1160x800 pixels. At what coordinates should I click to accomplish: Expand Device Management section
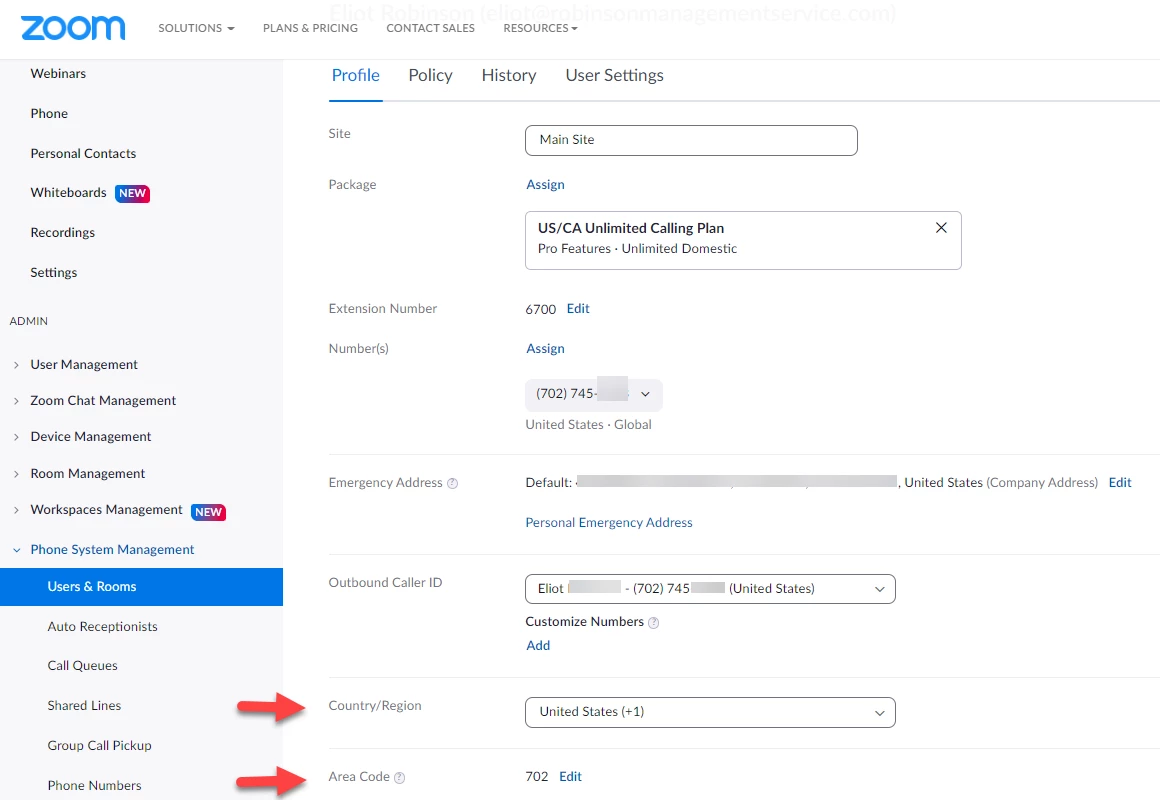[16, 437]
